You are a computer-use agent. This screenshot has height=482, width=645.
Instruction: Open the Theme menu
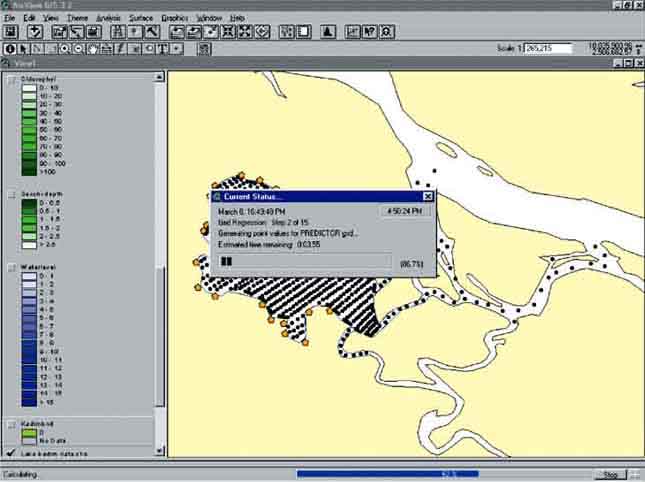click(77, 18)
